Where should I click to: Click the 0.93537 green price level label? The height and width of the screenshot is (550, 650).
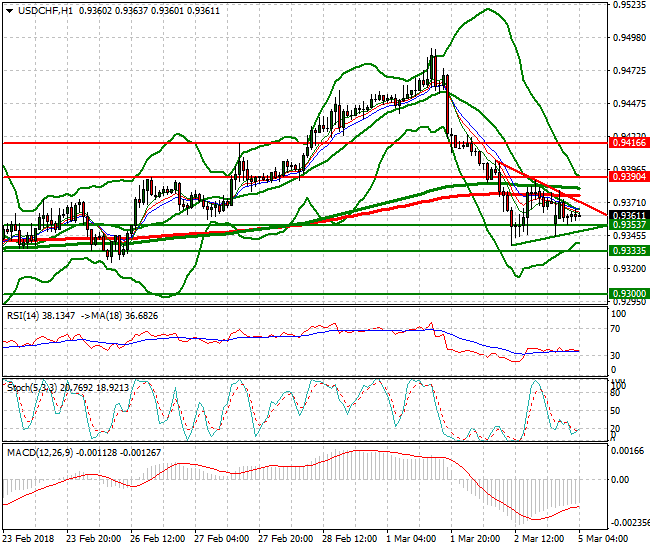coord(629,225)
